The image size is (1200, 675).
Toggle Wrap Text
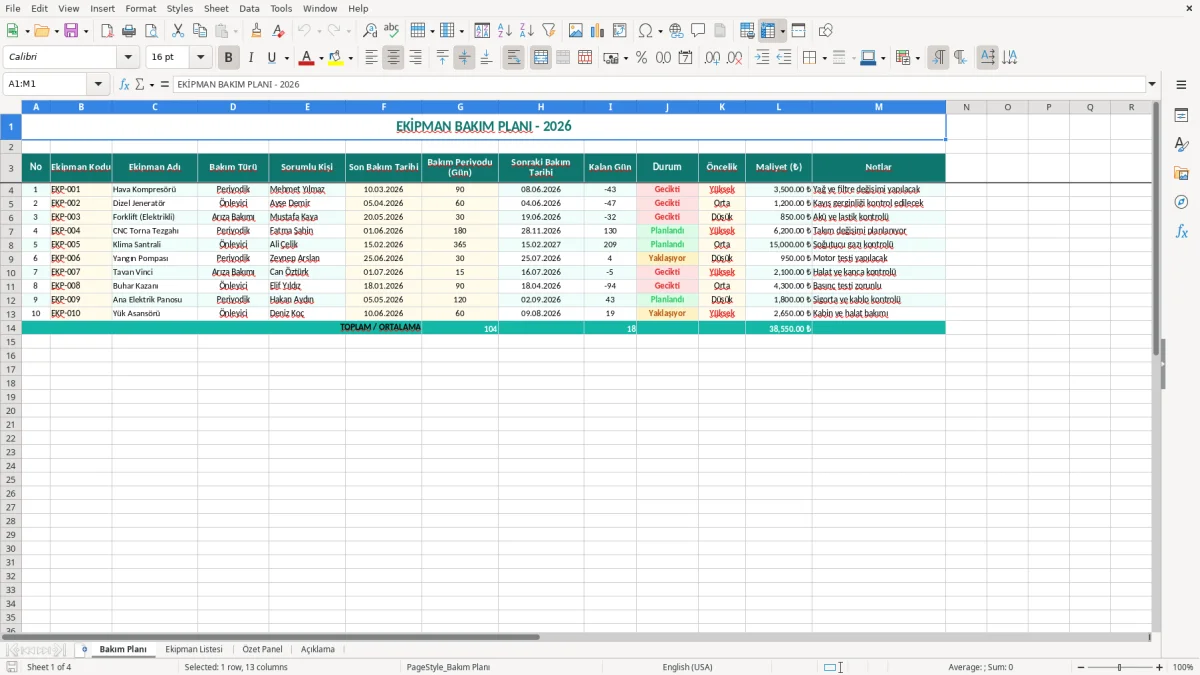coord(514,58)
